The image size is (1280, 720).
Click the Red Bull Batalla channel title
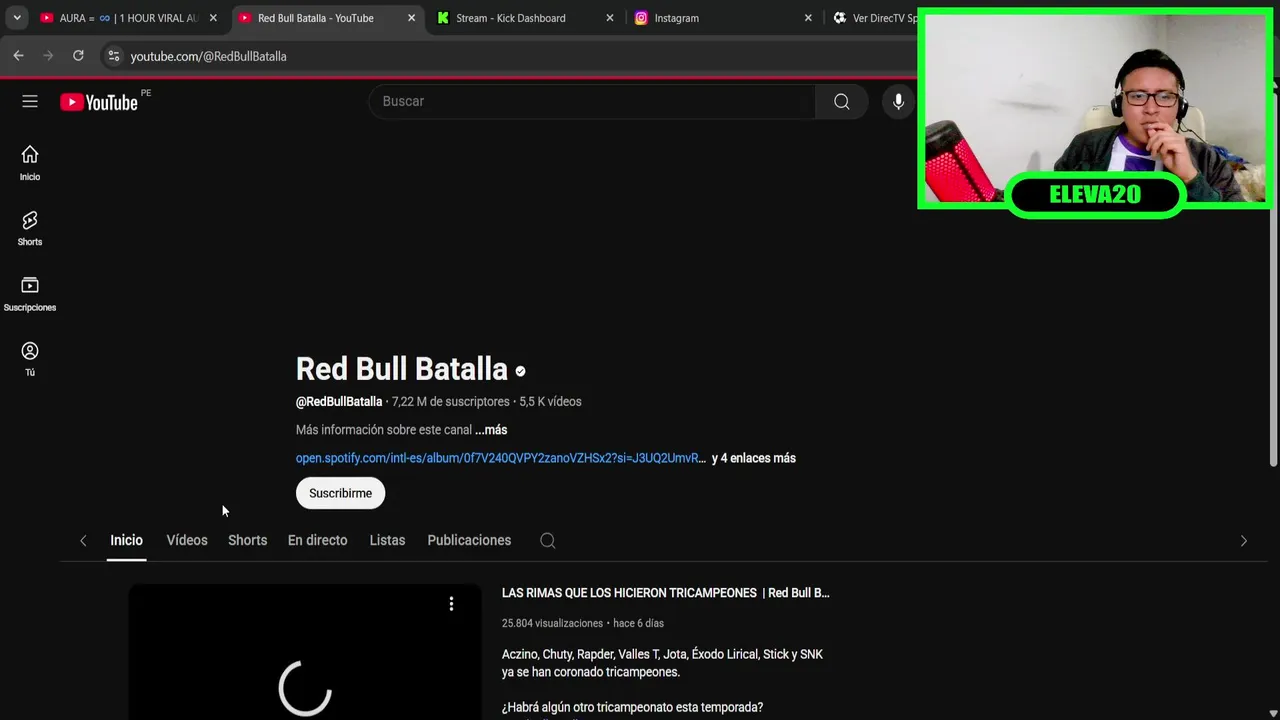point(402,369)
